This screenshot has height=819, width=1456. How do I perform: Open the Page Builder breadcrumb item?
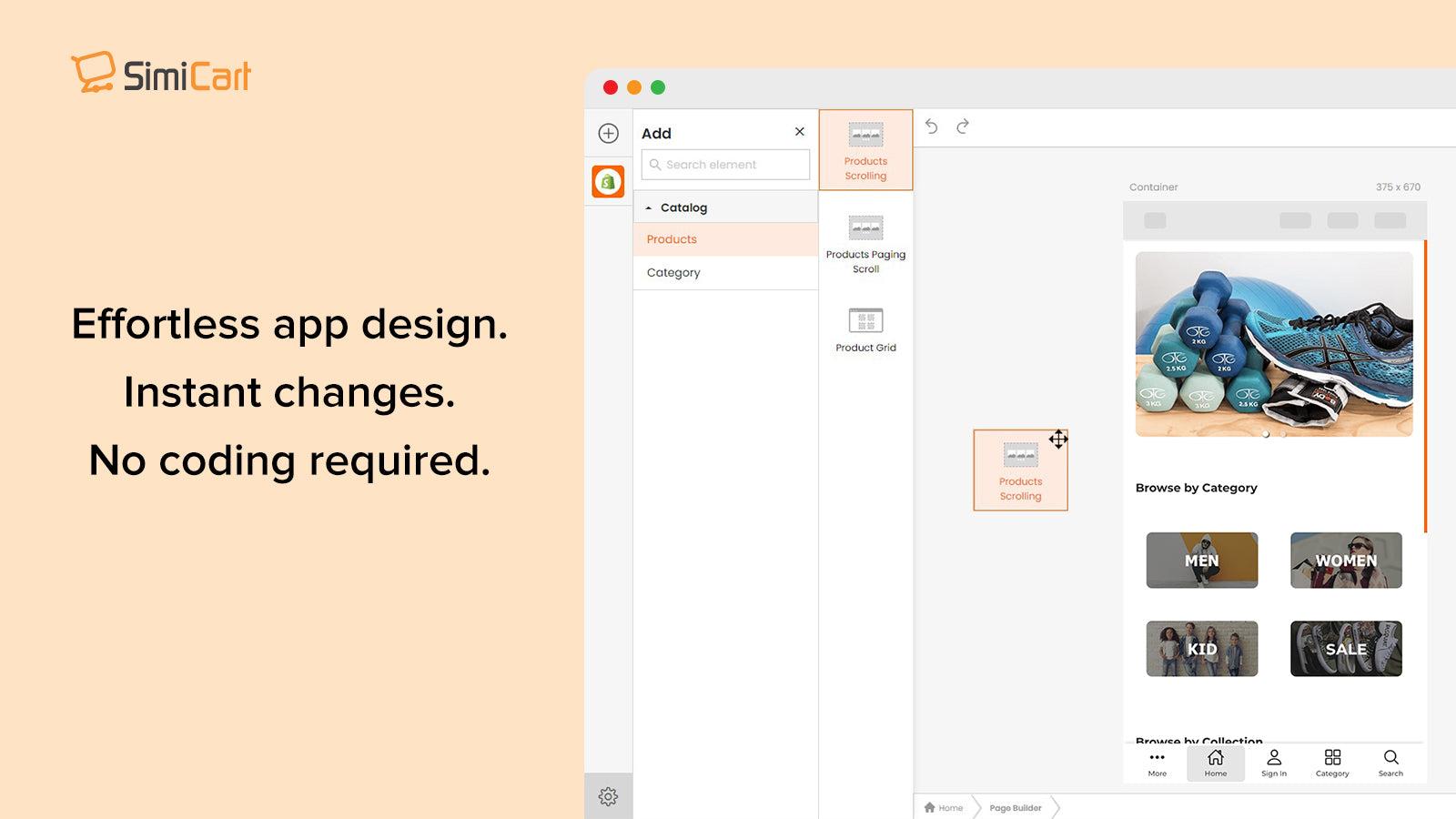click(1016, 808)
